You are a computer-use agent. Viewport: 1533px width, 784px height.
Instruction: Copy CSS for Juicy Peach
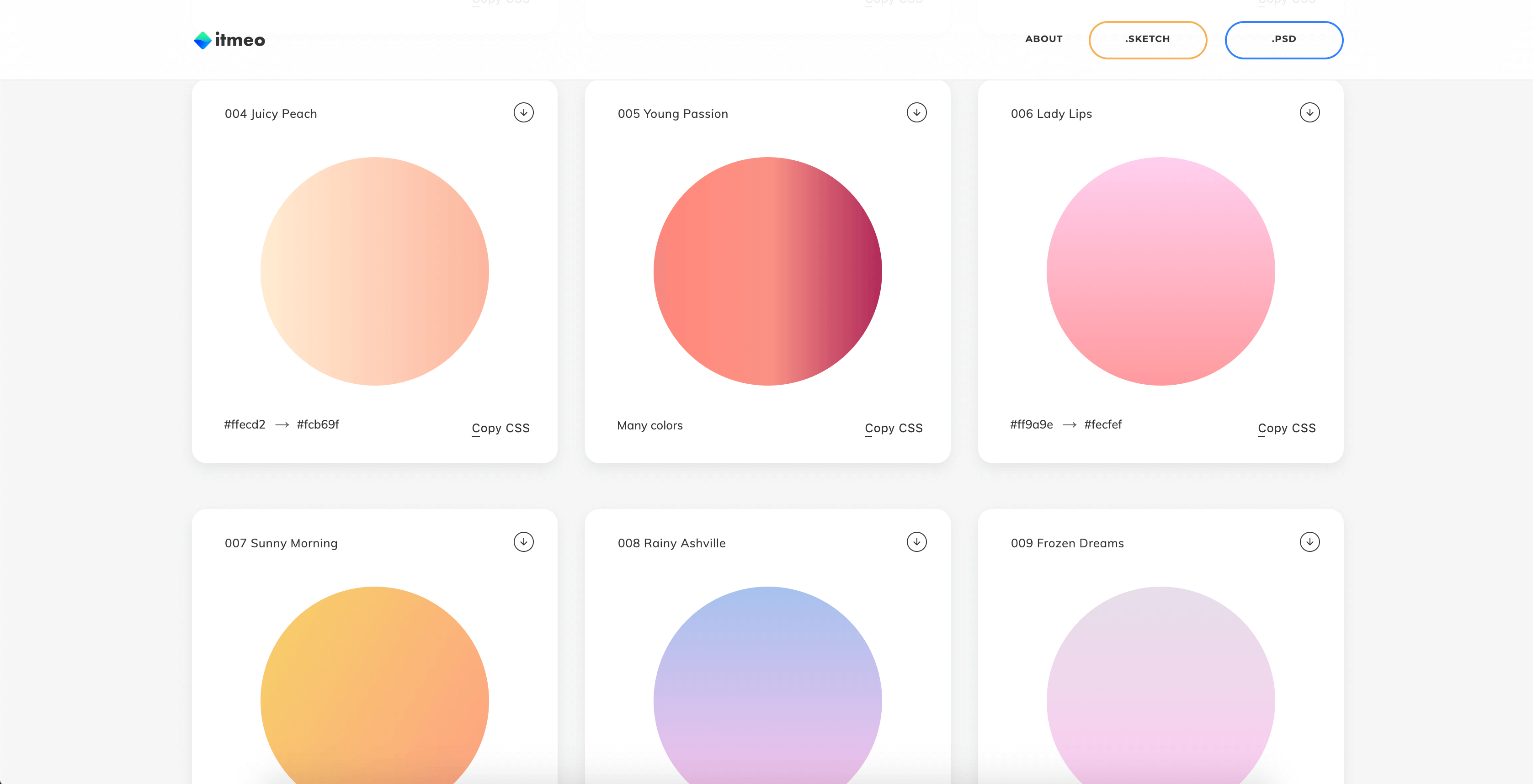click(500, 428)
